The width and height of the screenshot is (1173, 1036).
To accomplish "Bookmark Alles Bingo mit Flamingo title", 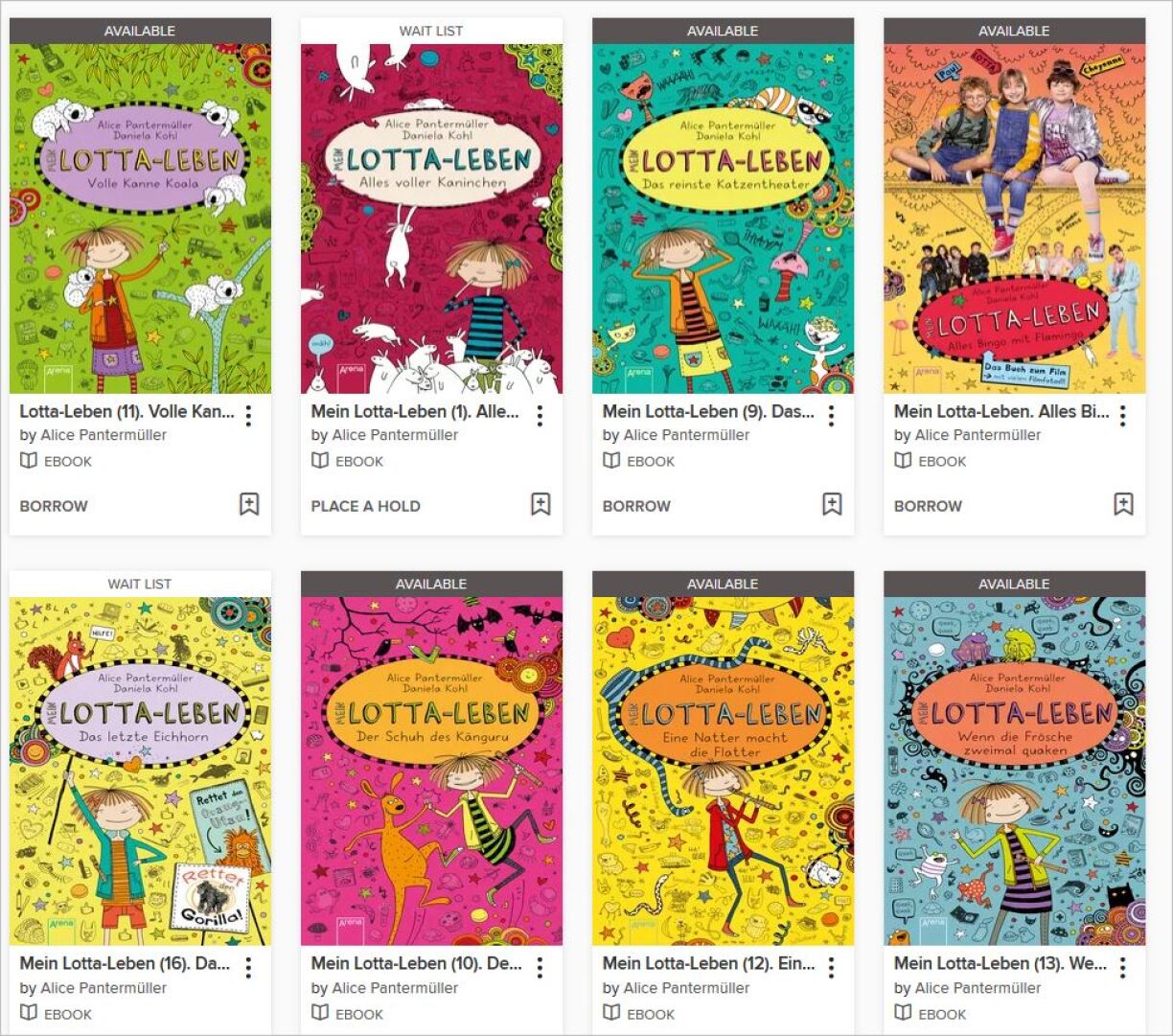I will [x=1123, y=504].
